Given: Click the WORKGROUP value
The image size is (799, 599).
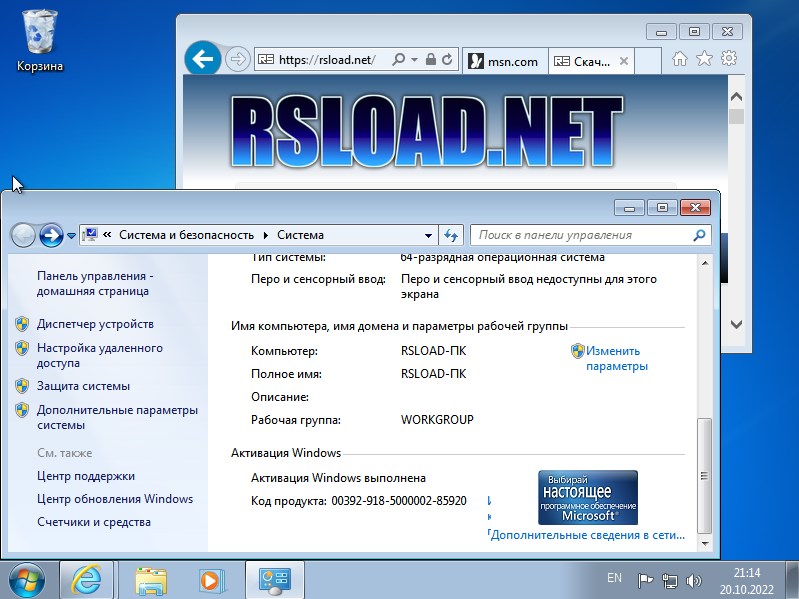Looking at the screenshot, I should [x=437, y=420].
